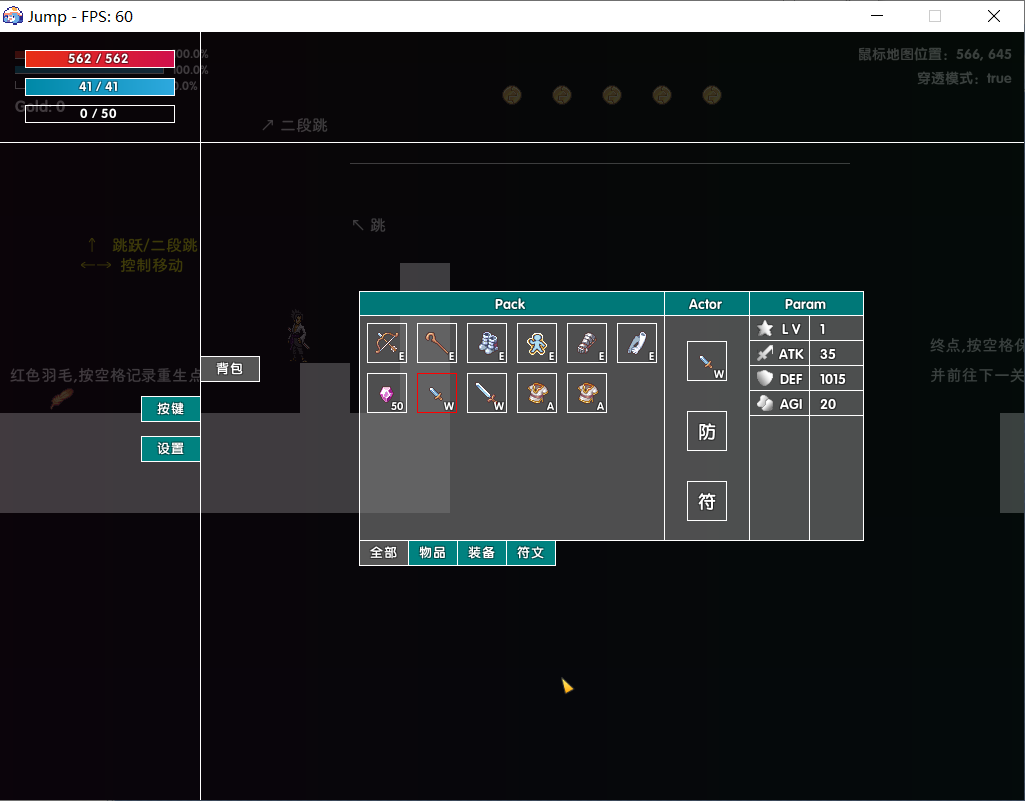Click the Pack panel header
The height and width of the screenshot is (801, 1025).
pos(512,304)
